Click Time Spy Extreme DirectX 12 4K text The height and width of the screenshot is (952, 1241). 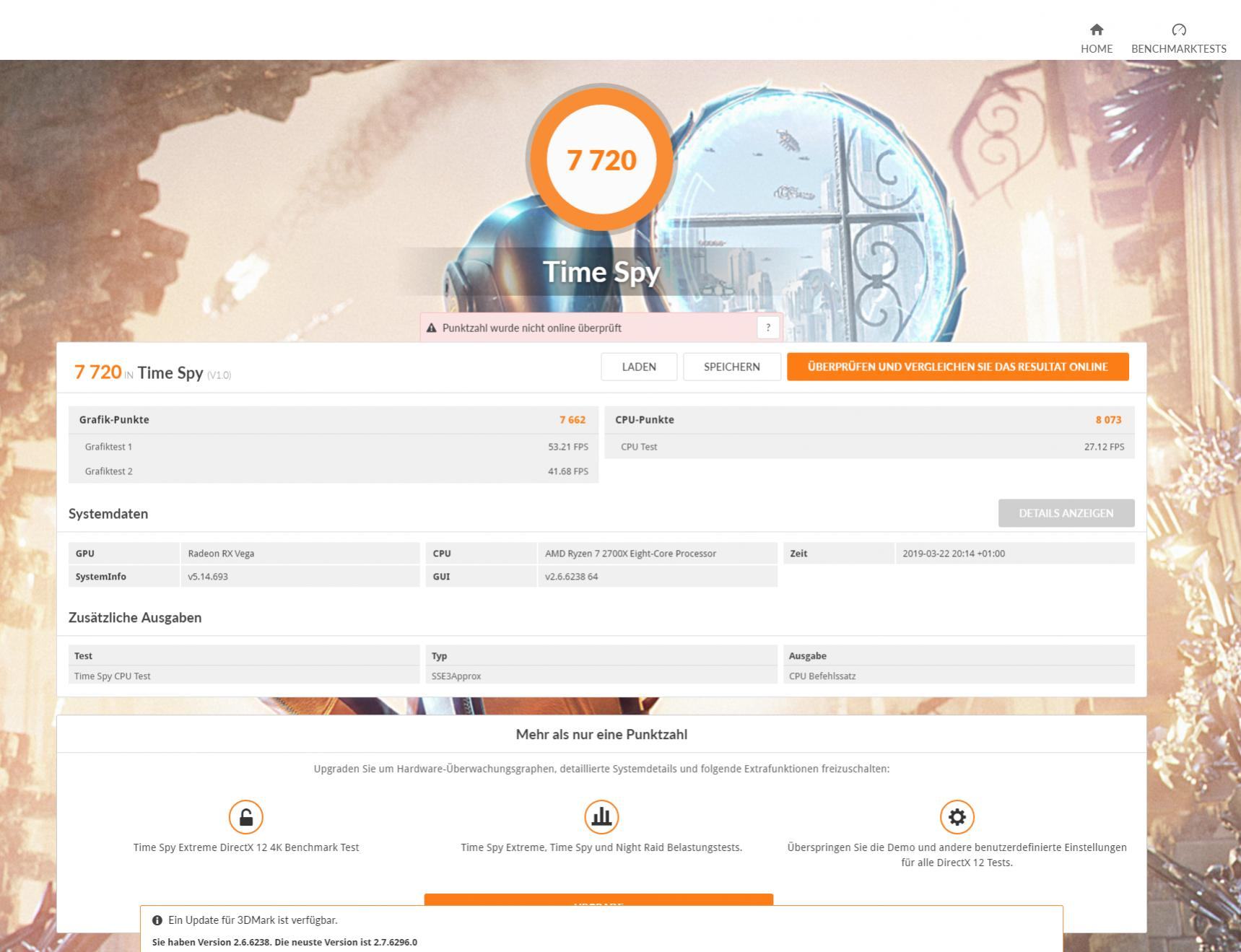[245, 847]
